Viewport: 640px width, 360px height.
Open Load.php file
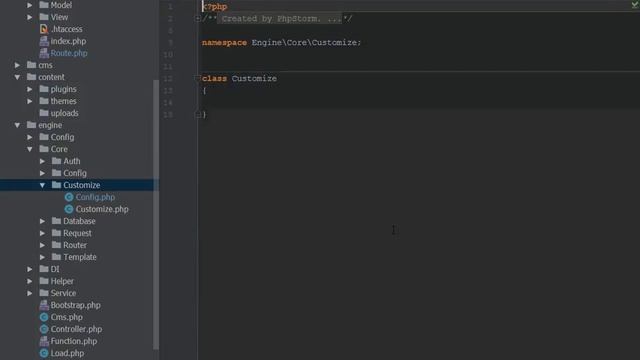click(x=67, y=353)
